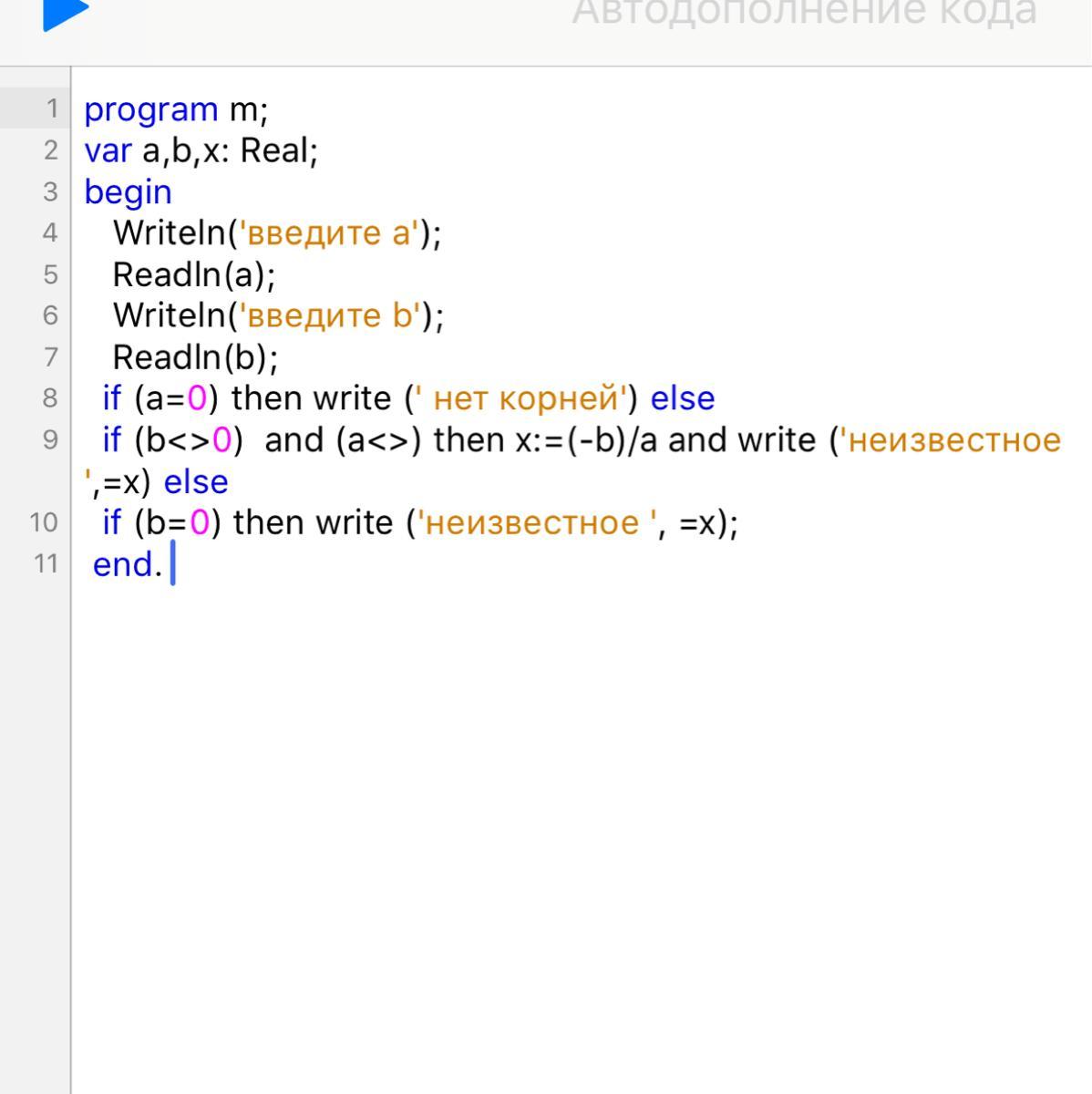This screenshot has width=1092, height=1094.
Task: Click 'var a,b,x: Real;' declaration line
Action: [201, 150]
